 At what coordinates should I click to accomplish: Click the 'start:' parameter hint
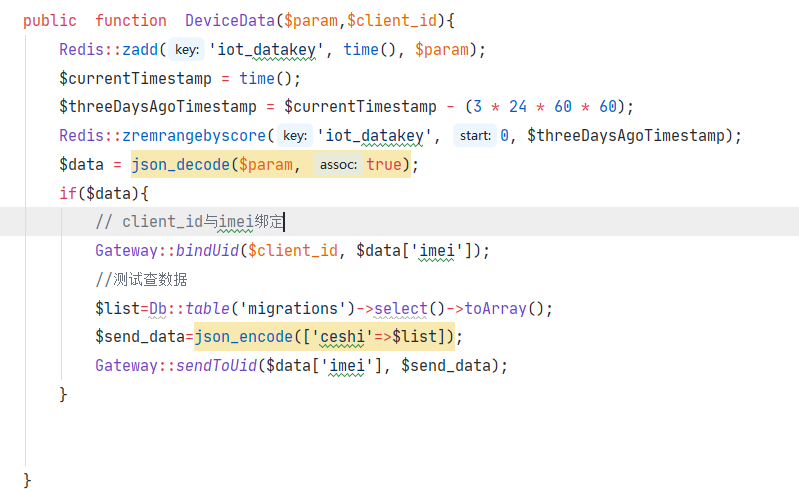[475, 135]
